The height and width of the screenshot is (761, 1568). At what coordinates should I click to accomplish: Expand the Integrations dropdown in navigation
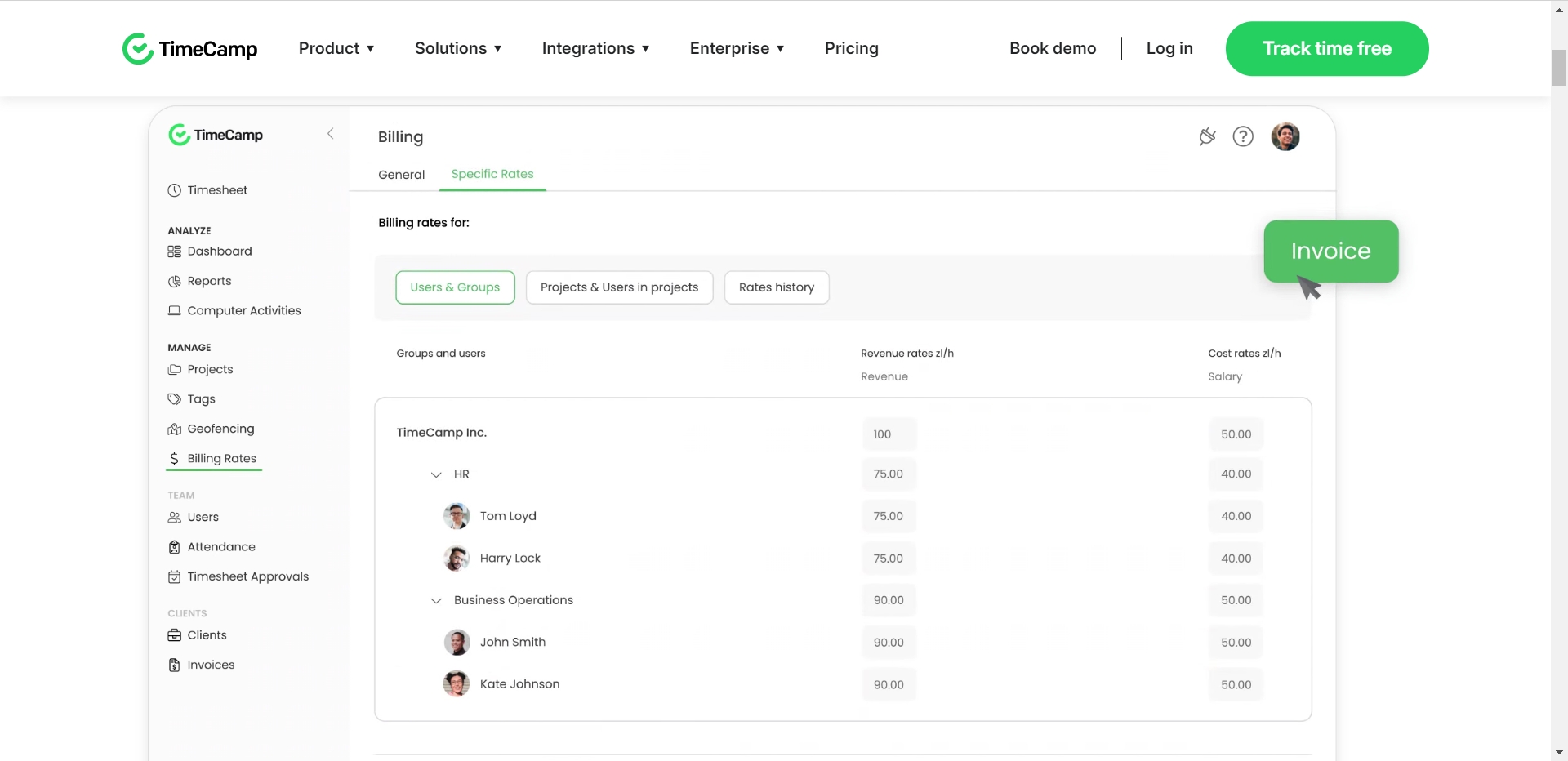[x=595, y=48]
